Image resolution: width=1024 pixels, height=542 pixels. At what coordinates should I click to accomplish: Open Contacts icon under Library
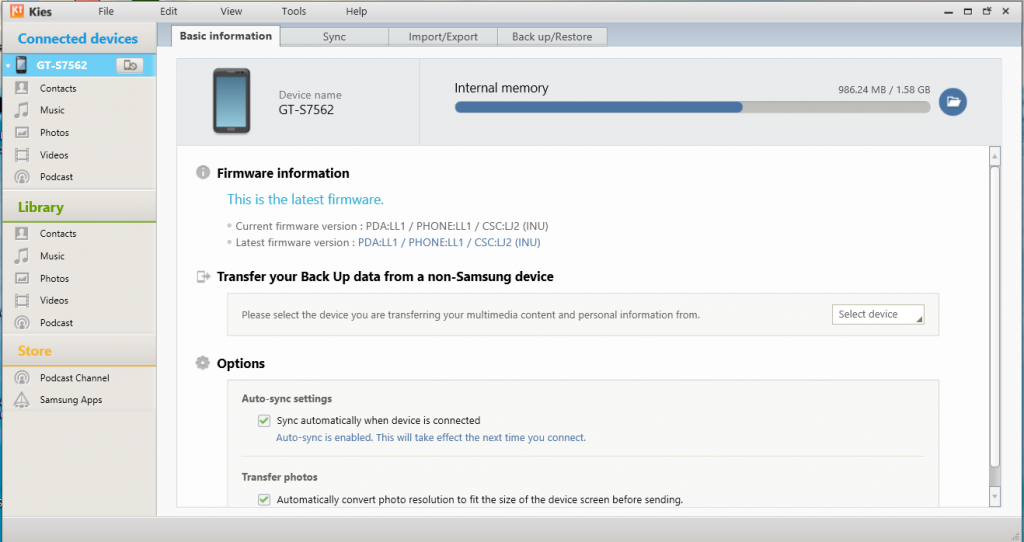pyautogui.click(x=22, y=233)
